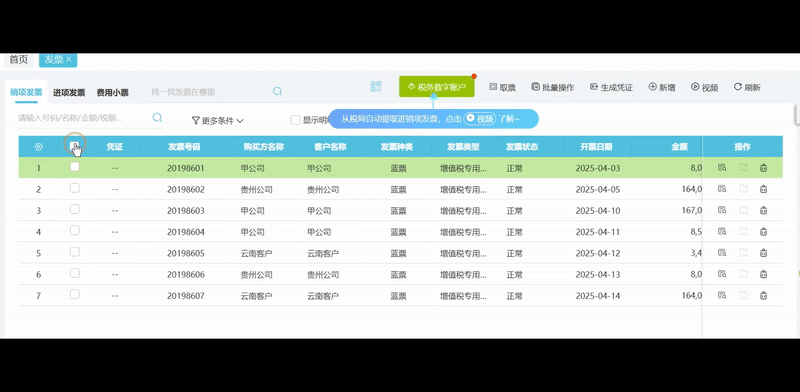The image size is (800, 392).
Task: View details icon for invoice 20198607
Action: [x=721, y=295]
